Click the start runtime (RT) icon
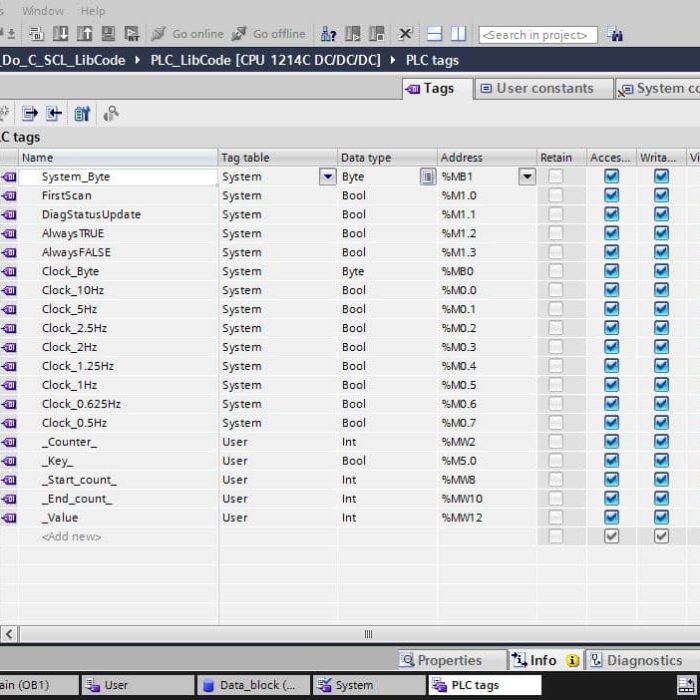Screen dimensions: 700x700 pyautogui.click(x=132, y=34)
